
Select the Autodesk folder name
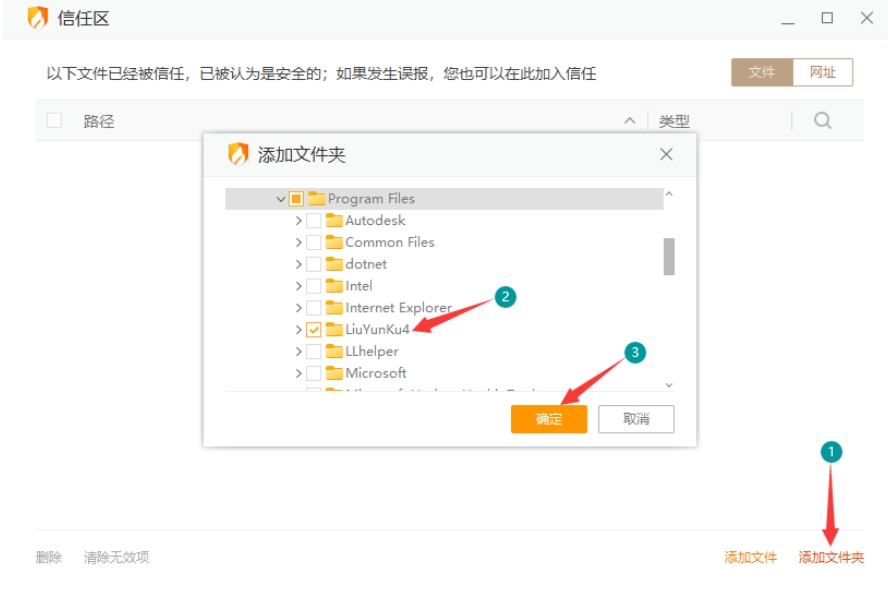[x=375, y=220]
